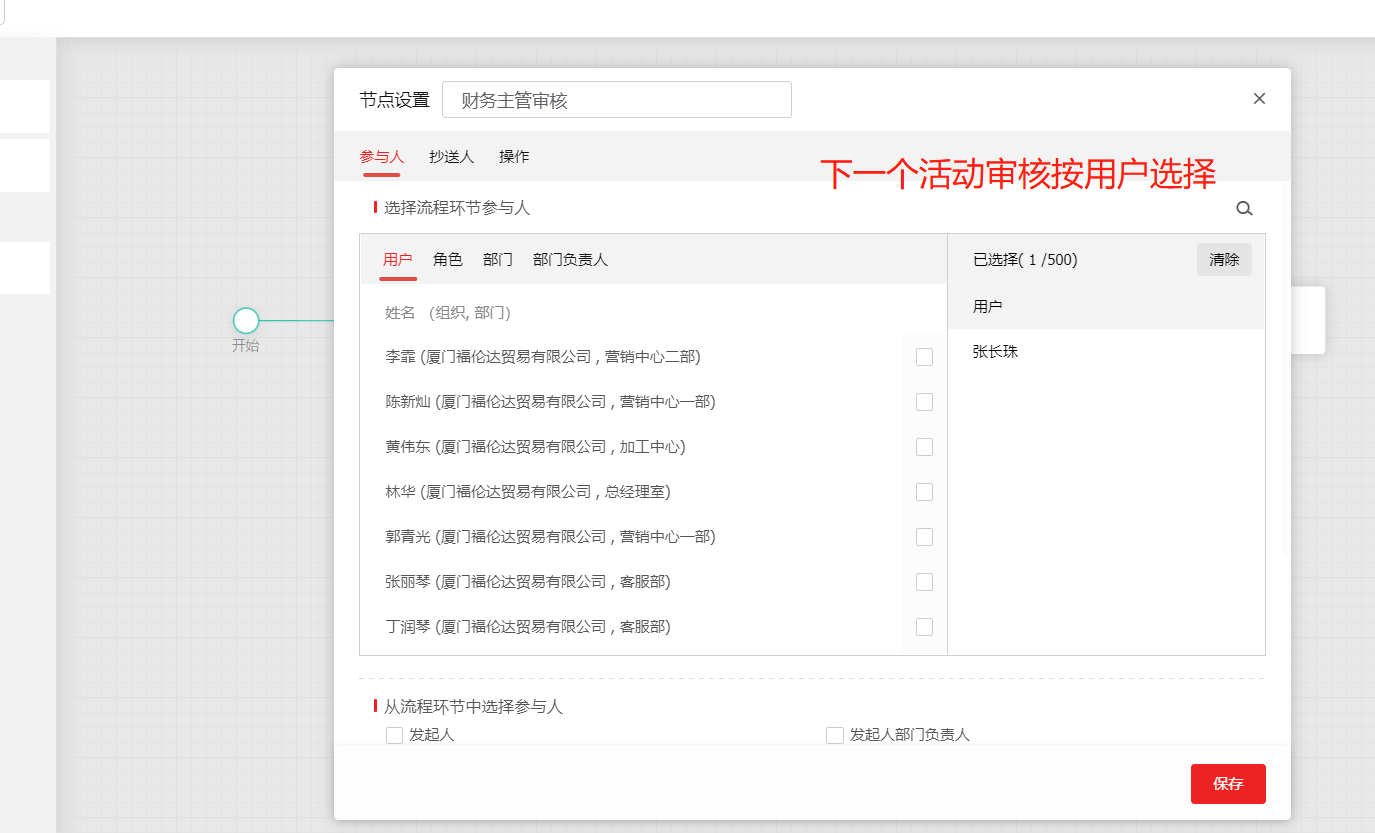Select 陈新灿 using his checkbox
This screenshot has width=1375, height=833.
923,401
